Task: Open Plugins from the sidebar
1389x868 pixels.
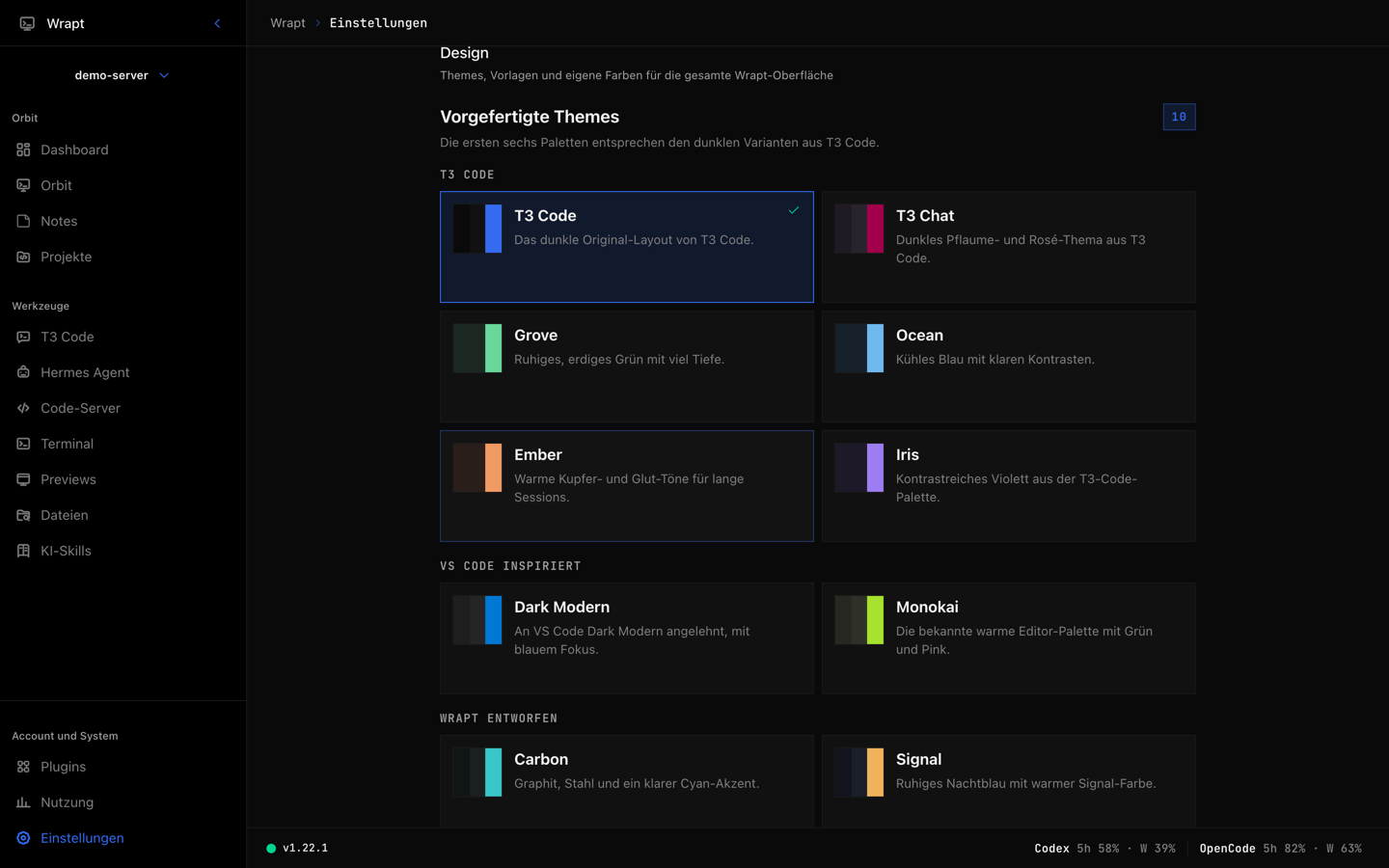Action: coord(123,767)
